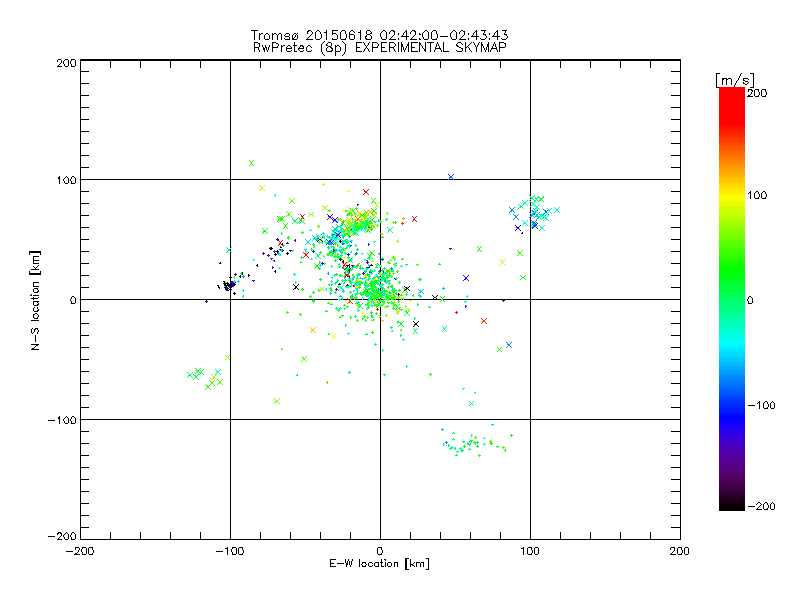Click the green dot cluster below -100 km south
This screenshot has width=800, height=600.
click(x=477, y=440)
